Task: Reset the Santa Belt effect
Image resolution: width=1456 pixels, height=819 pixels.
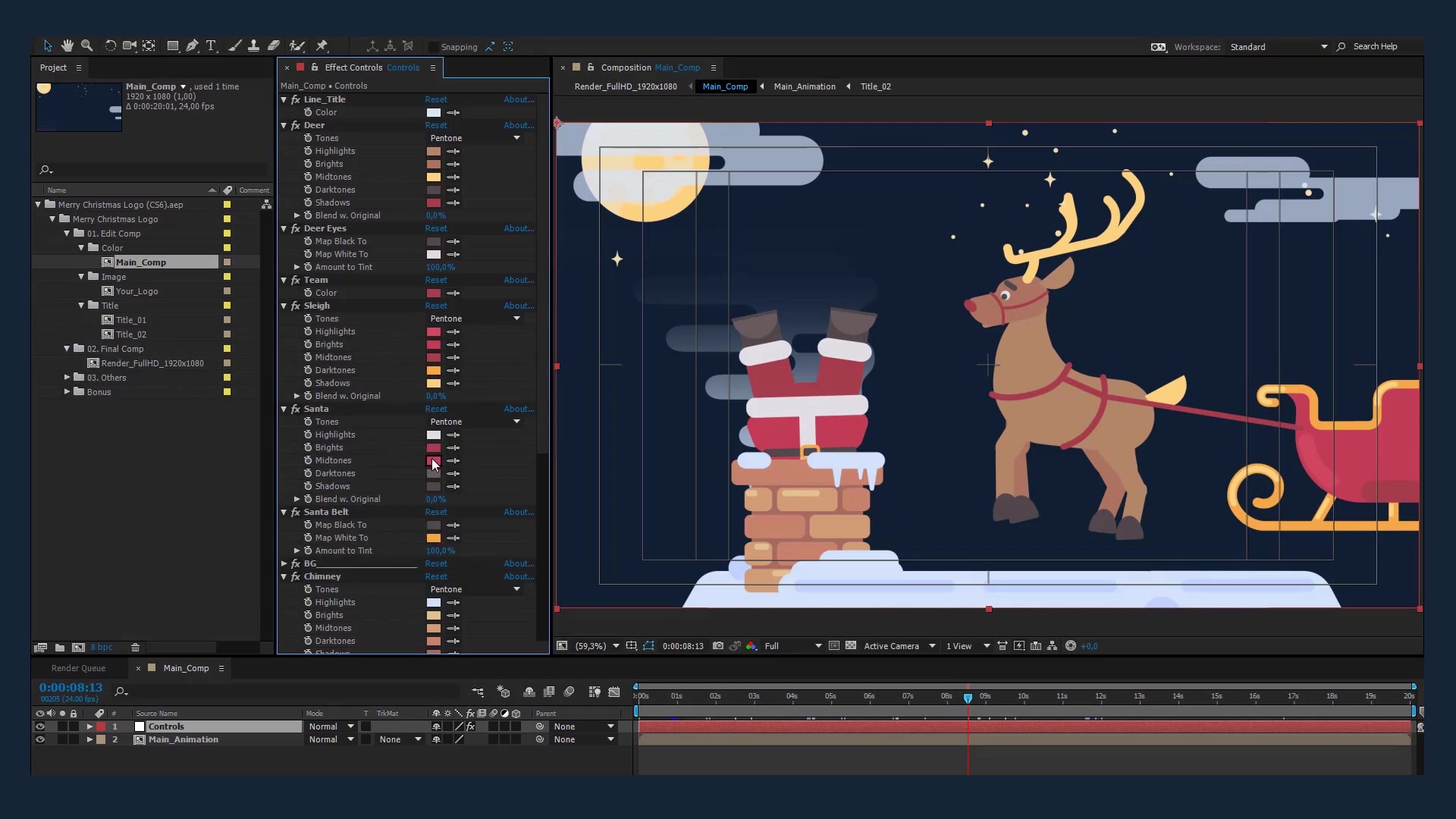Action: (x=436, y=512)
